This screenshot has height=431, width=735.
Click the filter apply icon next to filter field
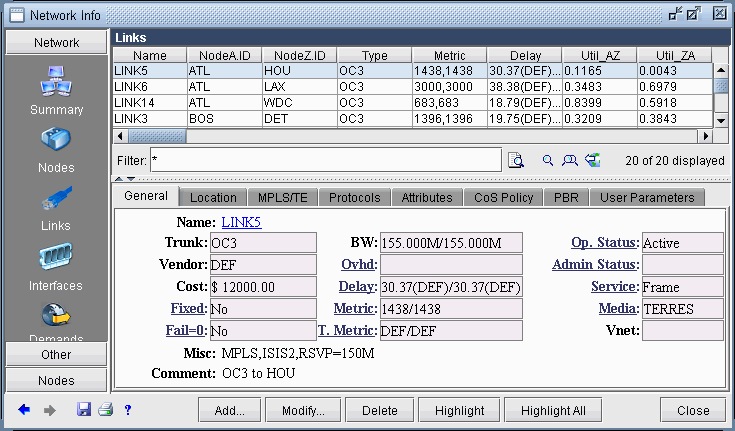click(x=516, y=160)
